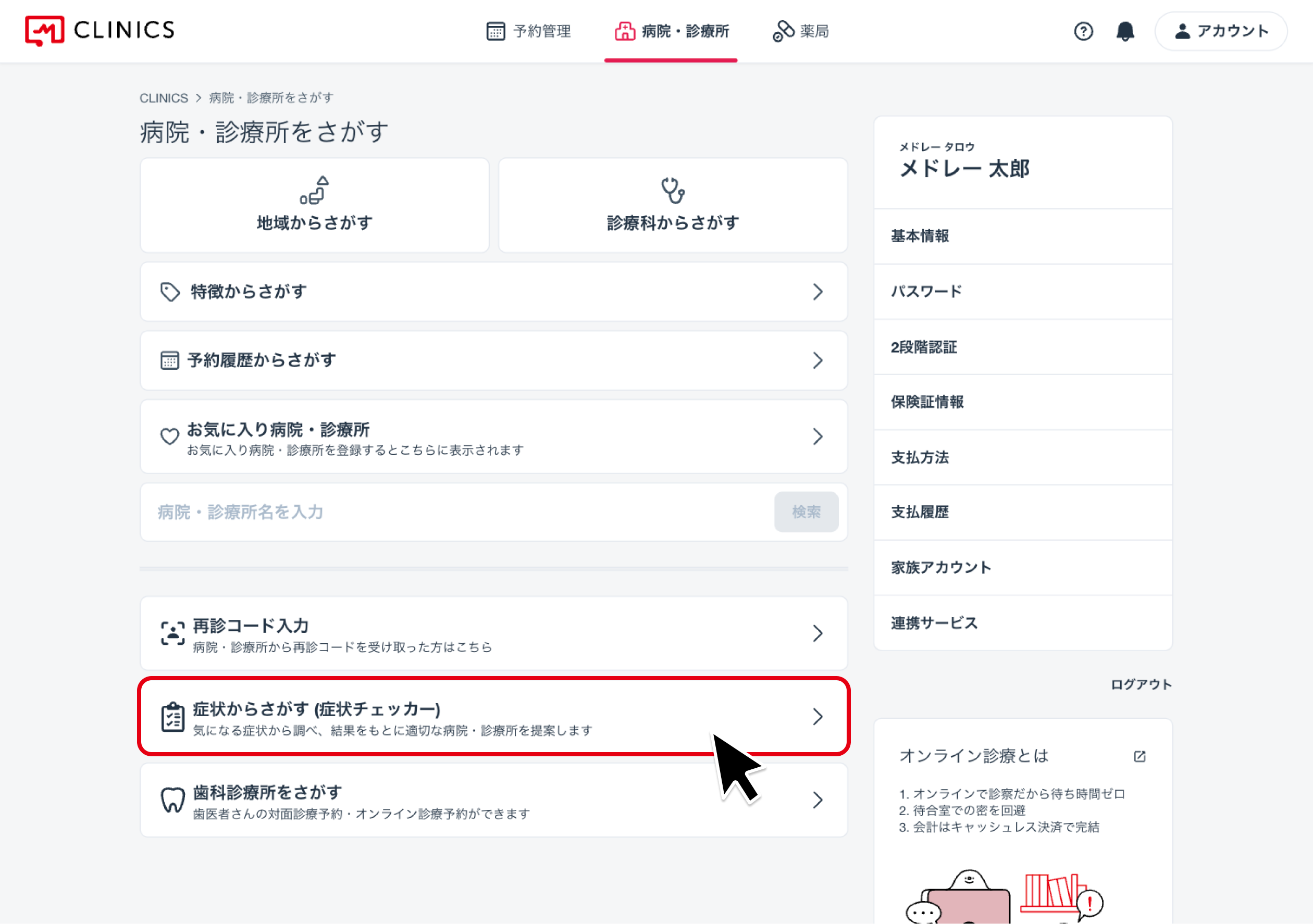Screen dimensions: 1313x924
Task: Open the notifications bell icon
Action: [1125, 31]
